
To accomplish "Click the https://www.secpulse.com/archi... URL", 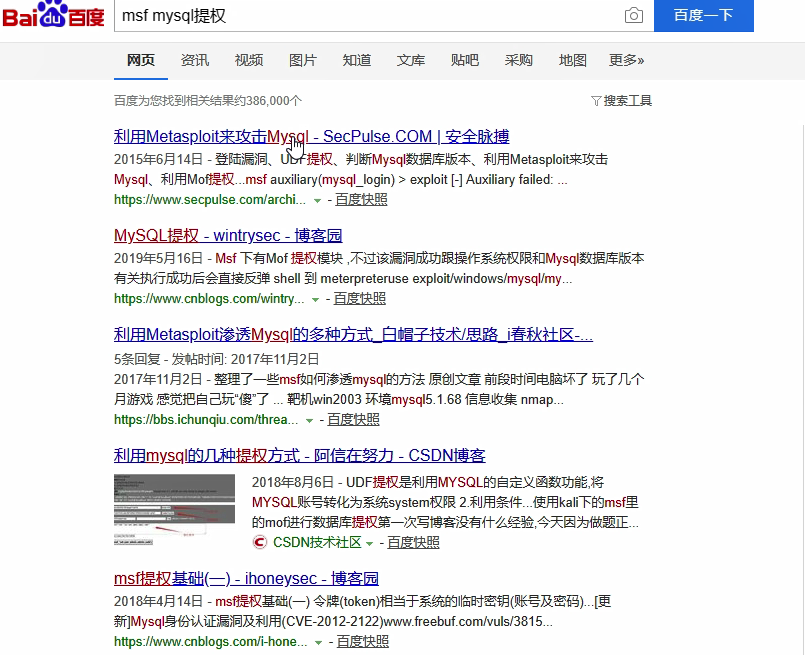I will (210, 200).
